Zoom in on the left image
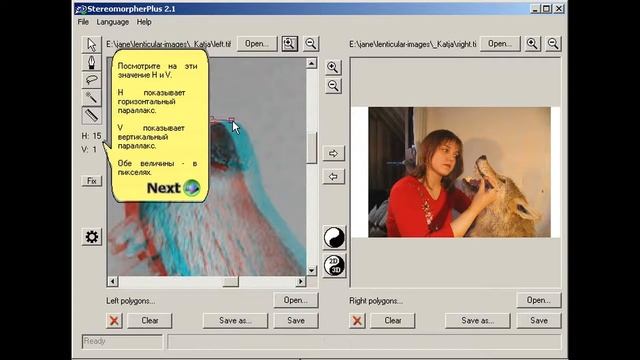 pos(289,44)
